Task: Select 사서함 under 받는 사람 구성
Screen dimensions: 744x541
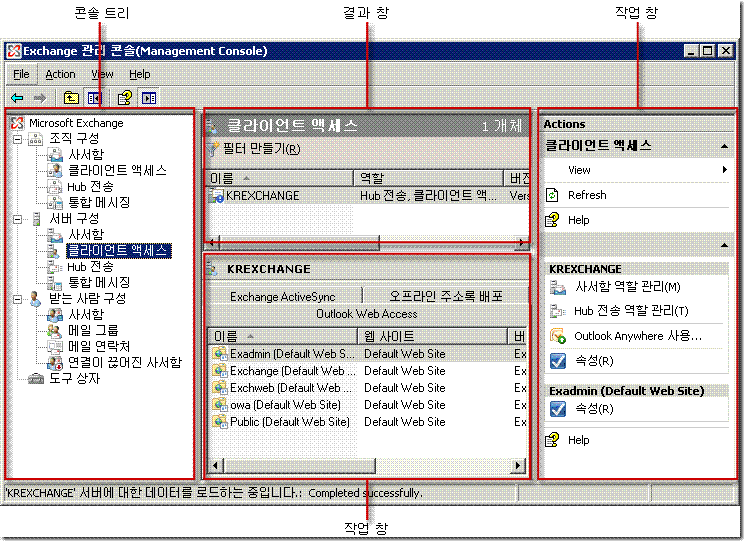Action: coord(86,315)
